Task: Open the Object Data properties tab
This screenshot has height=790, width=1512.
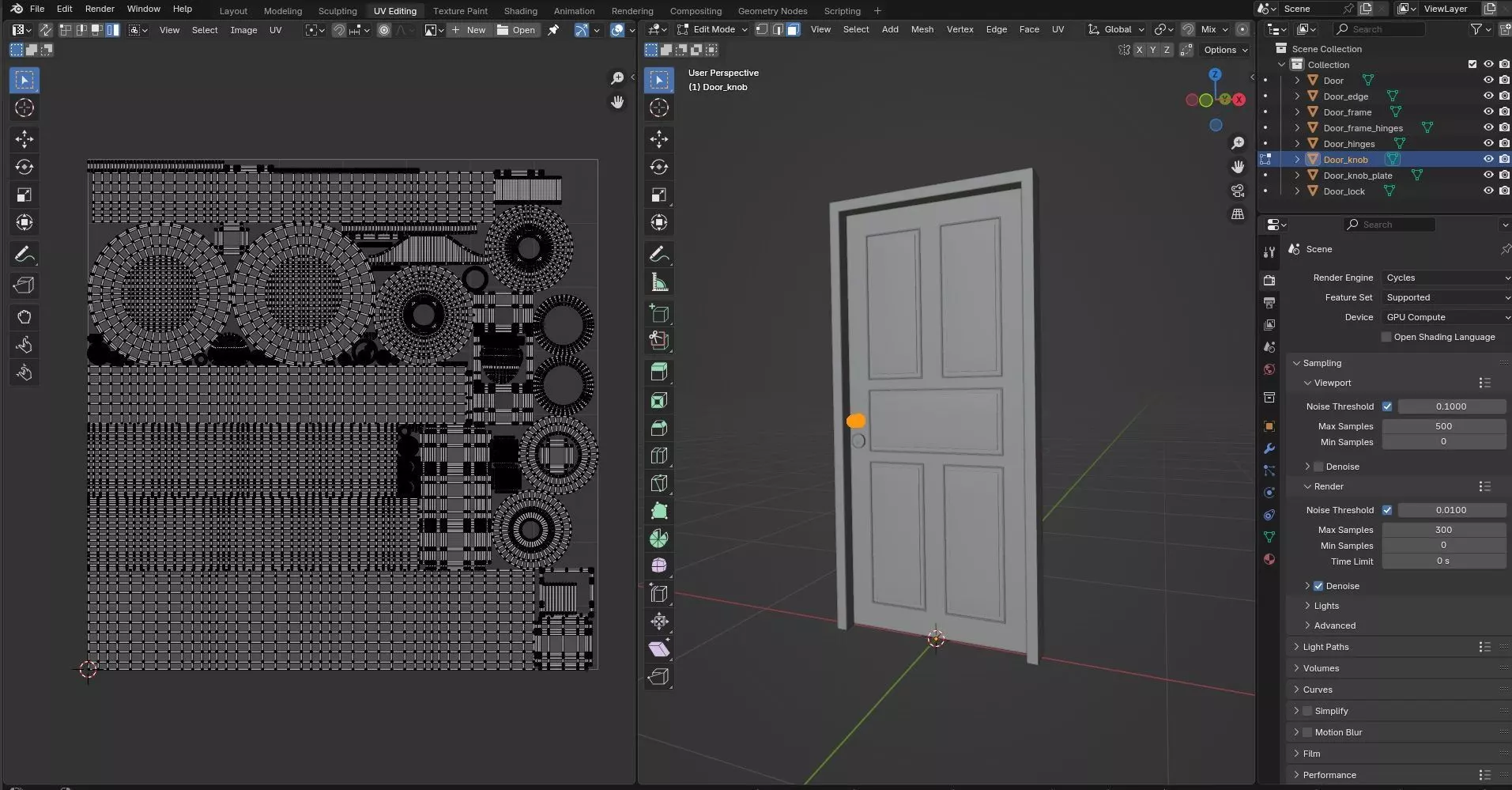Action: (x=1269, y=537)
